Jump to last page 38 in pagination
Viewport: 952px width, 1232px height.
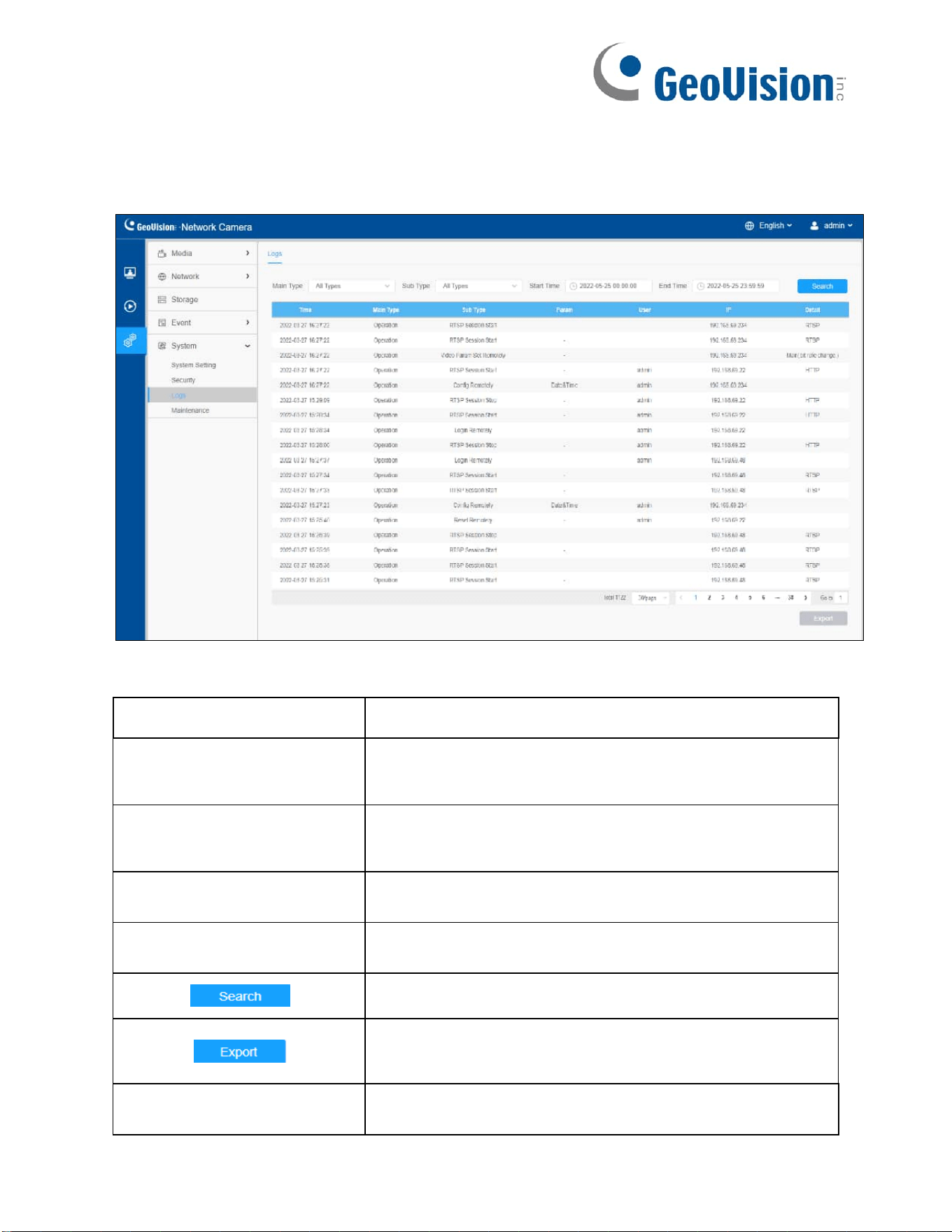click(x=791, y=598)
